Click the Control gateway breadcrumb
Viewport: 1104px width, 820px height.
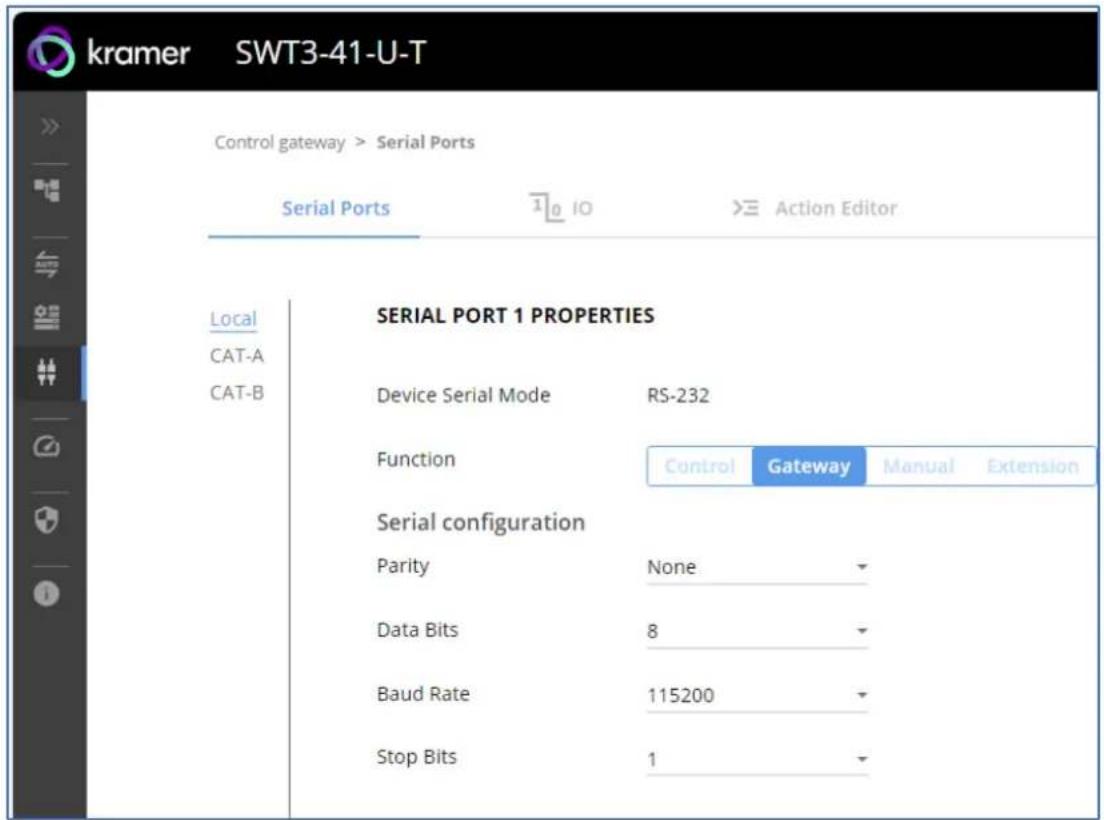pos(280,142)
